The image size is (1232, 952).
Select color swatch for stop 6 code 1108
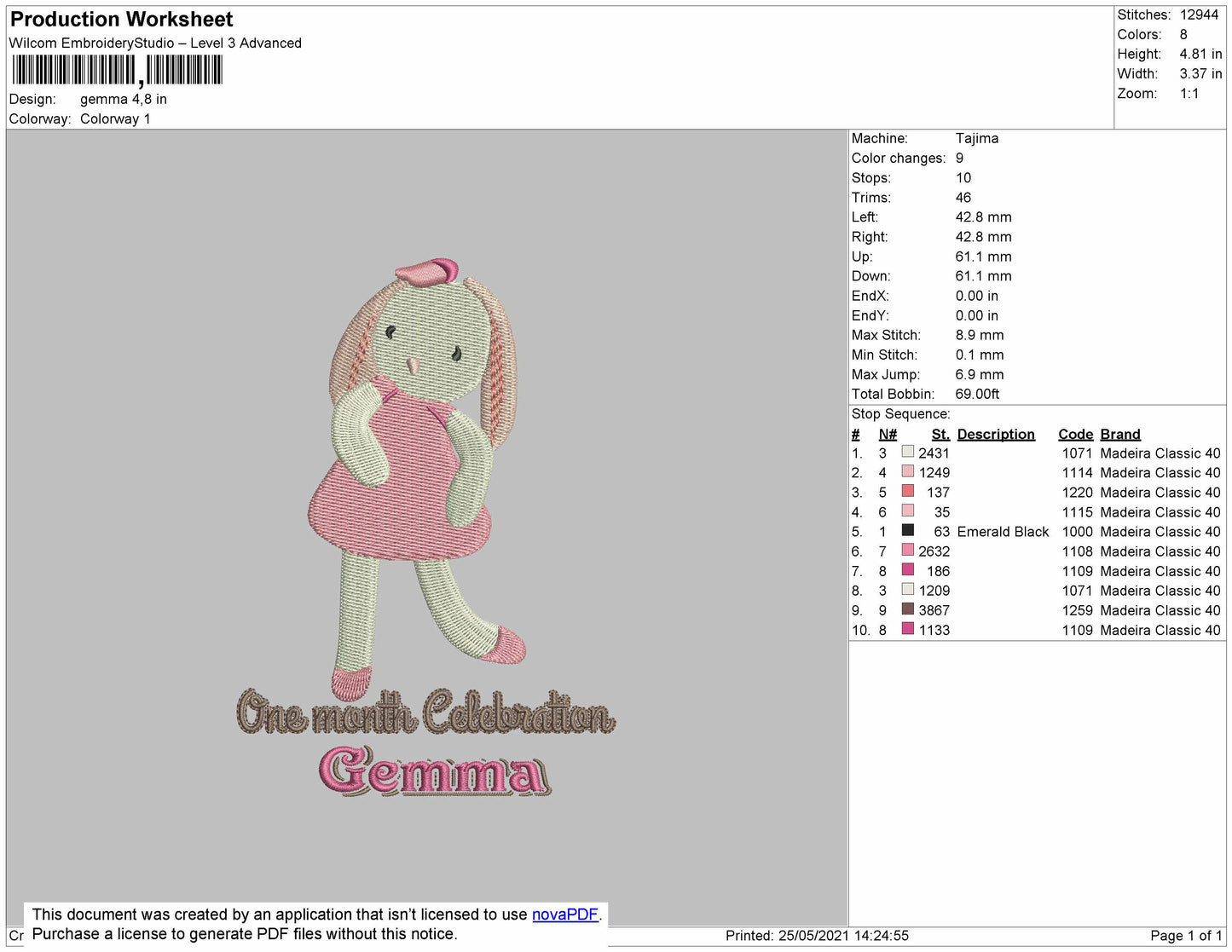tap(908, 550)
